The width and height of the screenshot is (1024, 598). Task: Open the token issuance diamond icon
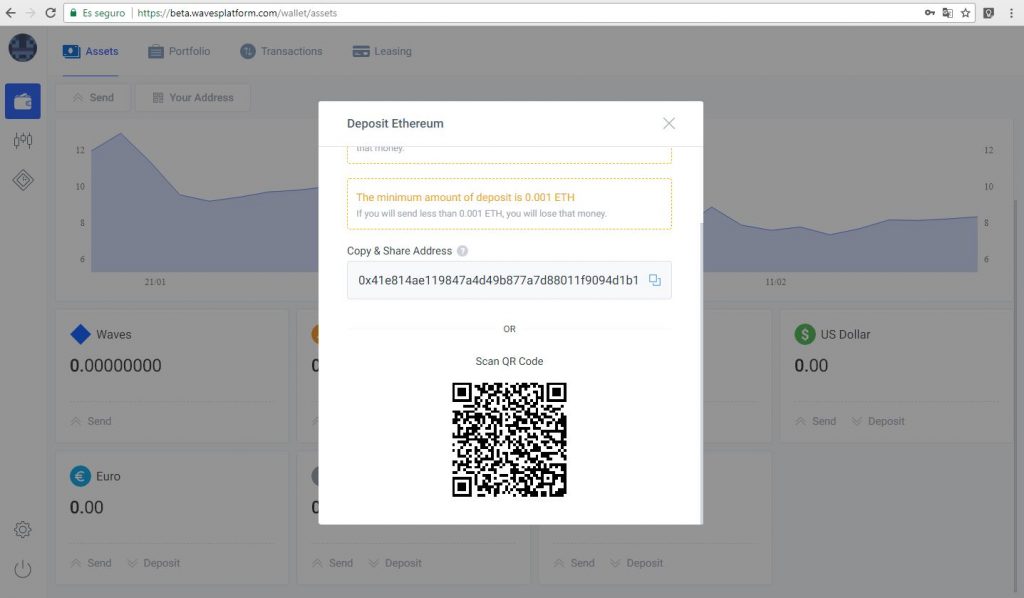(x=23, y=180)
